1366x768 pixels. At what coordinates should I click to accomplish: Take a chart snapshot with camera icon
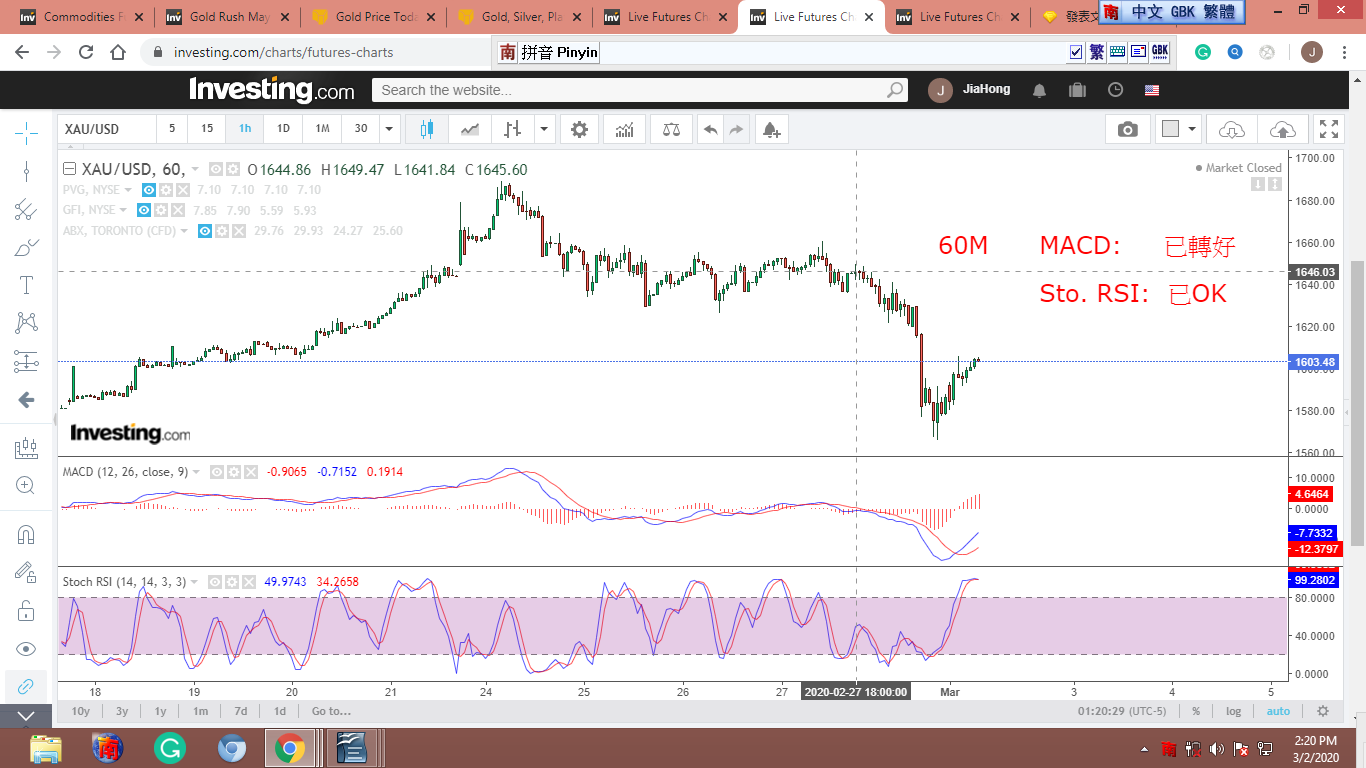point(1127,129)
